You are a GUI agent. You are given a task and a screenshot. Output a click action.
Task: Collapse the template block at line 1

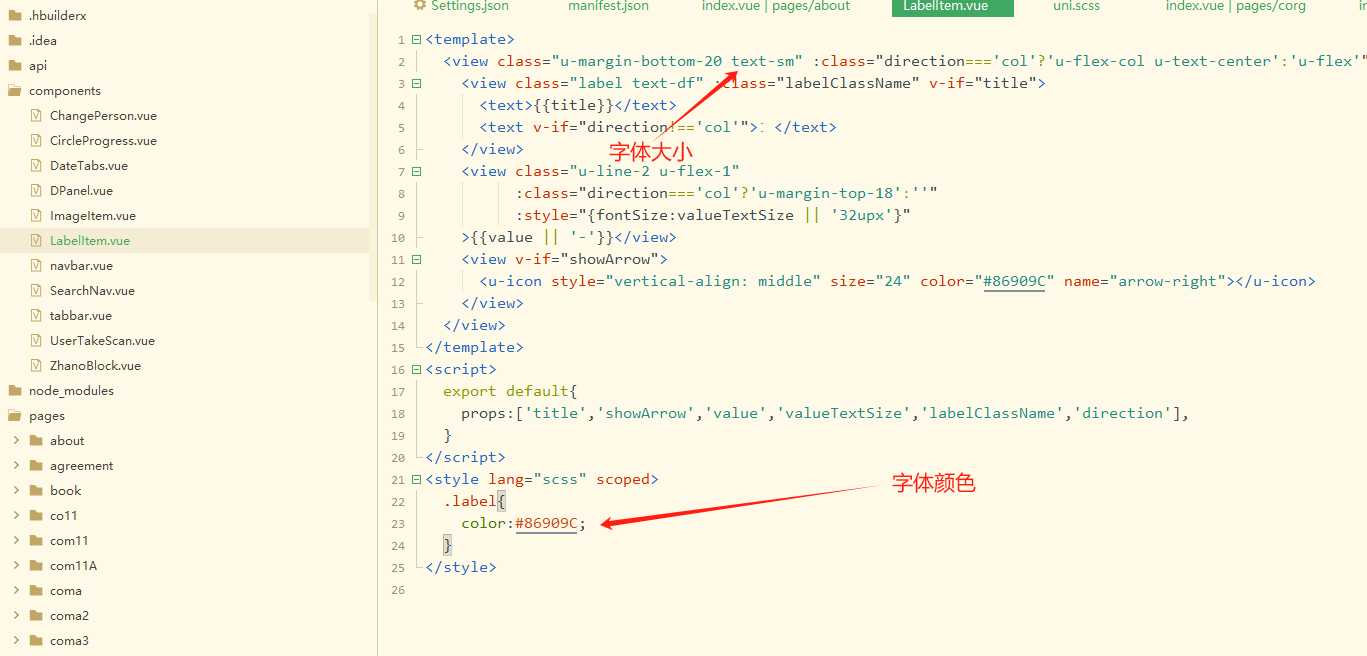416,40
